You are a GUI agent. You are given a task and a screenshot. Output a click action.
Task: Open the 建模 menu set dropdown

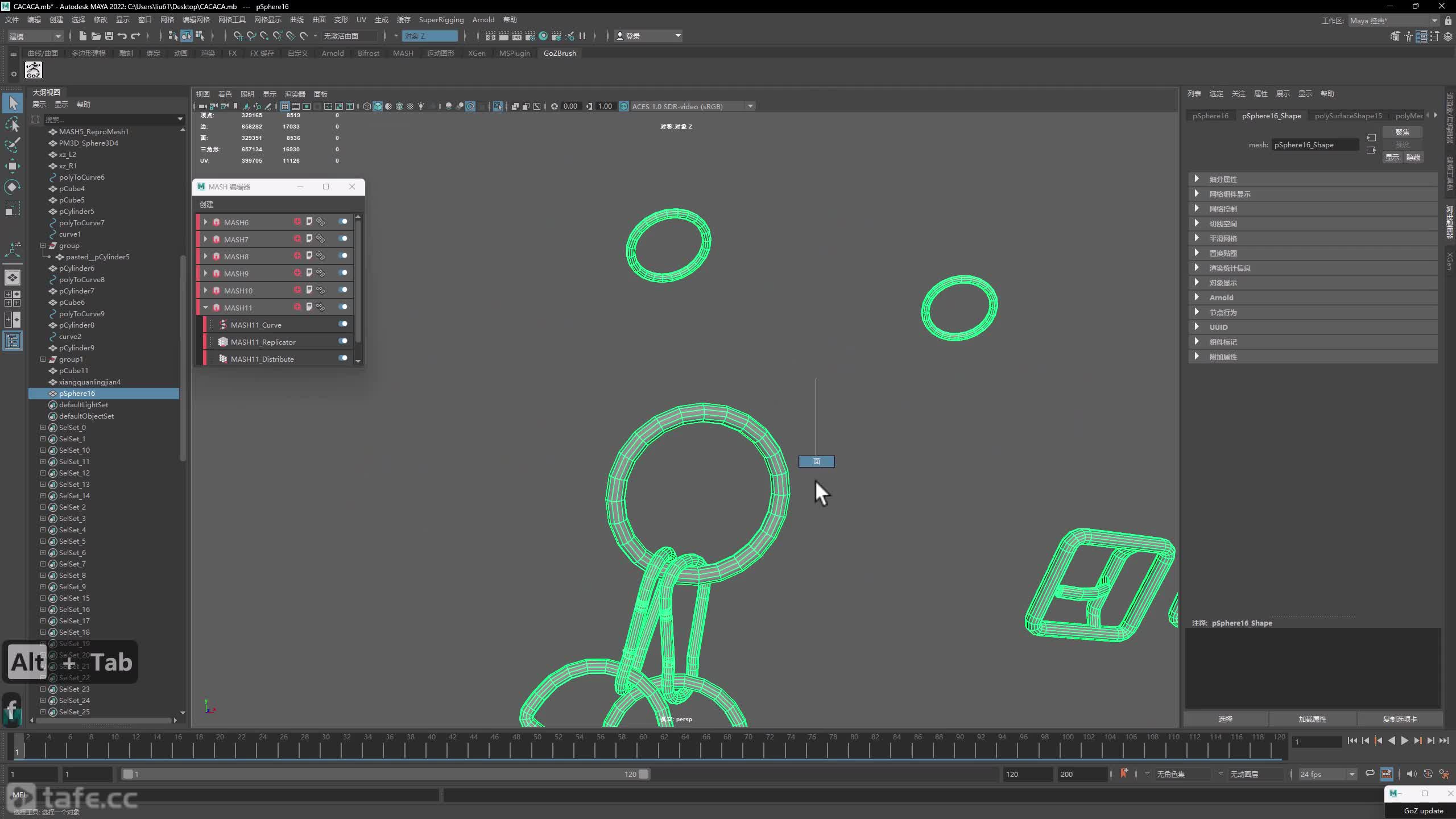pos(35,36)
